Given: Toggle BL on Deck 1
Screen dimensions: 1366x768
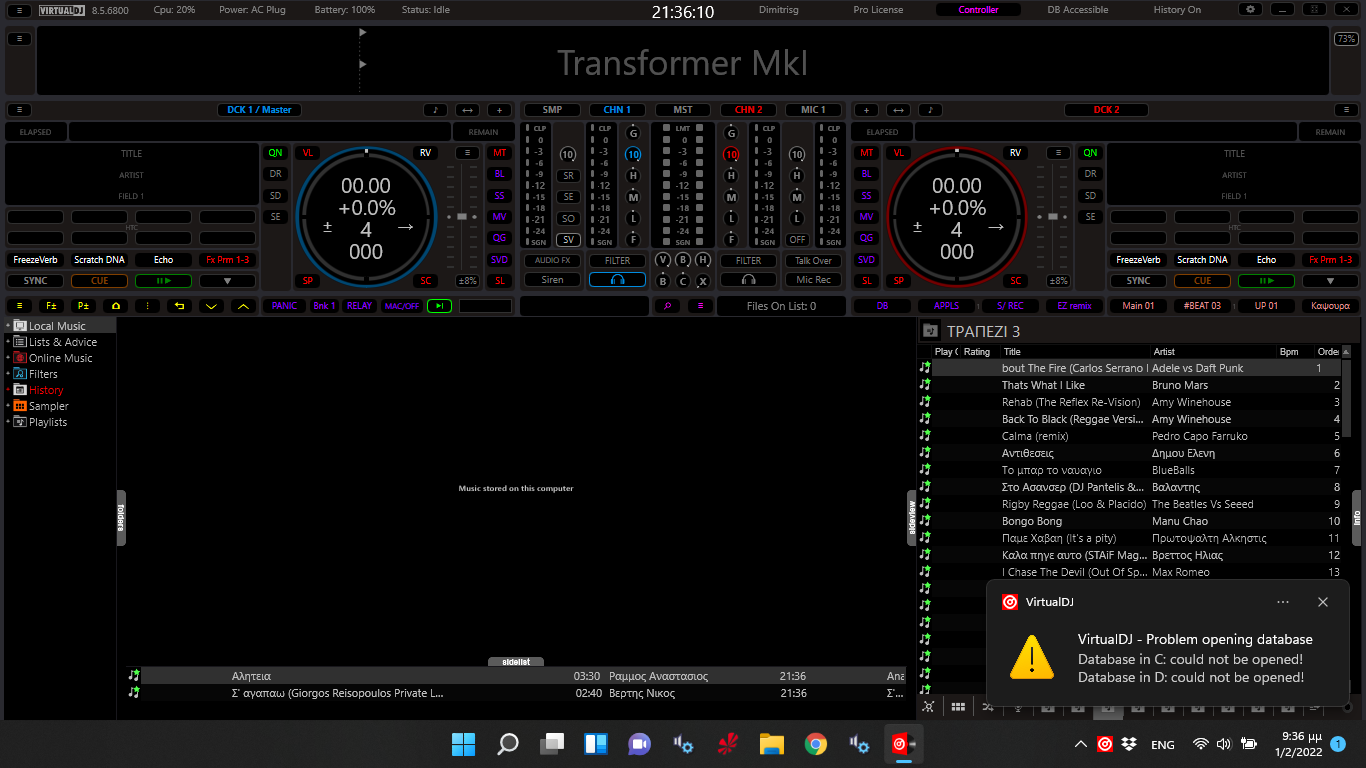Looking at the screenshot, I should (x=499, y=174).
